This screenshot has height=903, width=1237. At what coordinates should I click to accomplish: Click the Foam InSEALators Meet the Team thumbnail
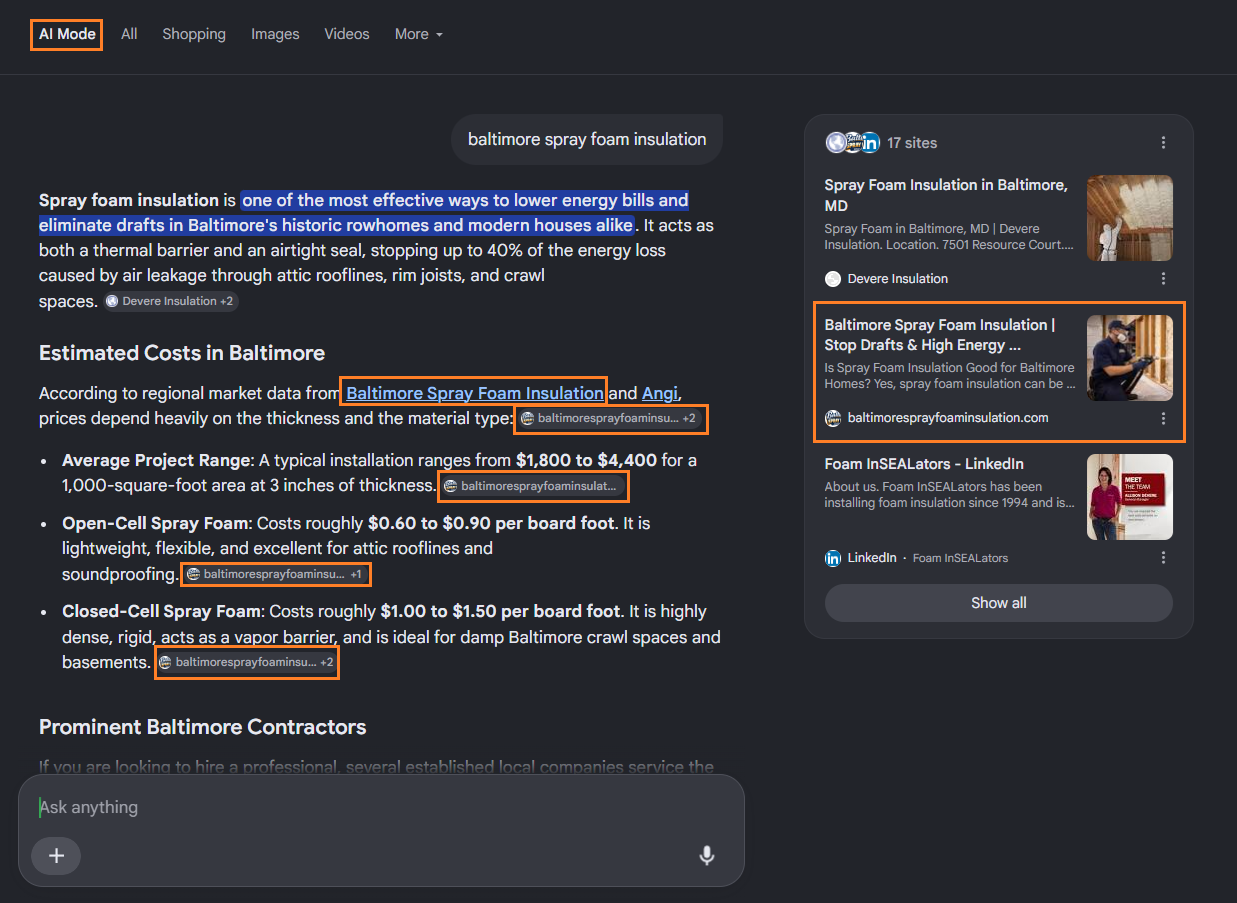click(1130, 497)
